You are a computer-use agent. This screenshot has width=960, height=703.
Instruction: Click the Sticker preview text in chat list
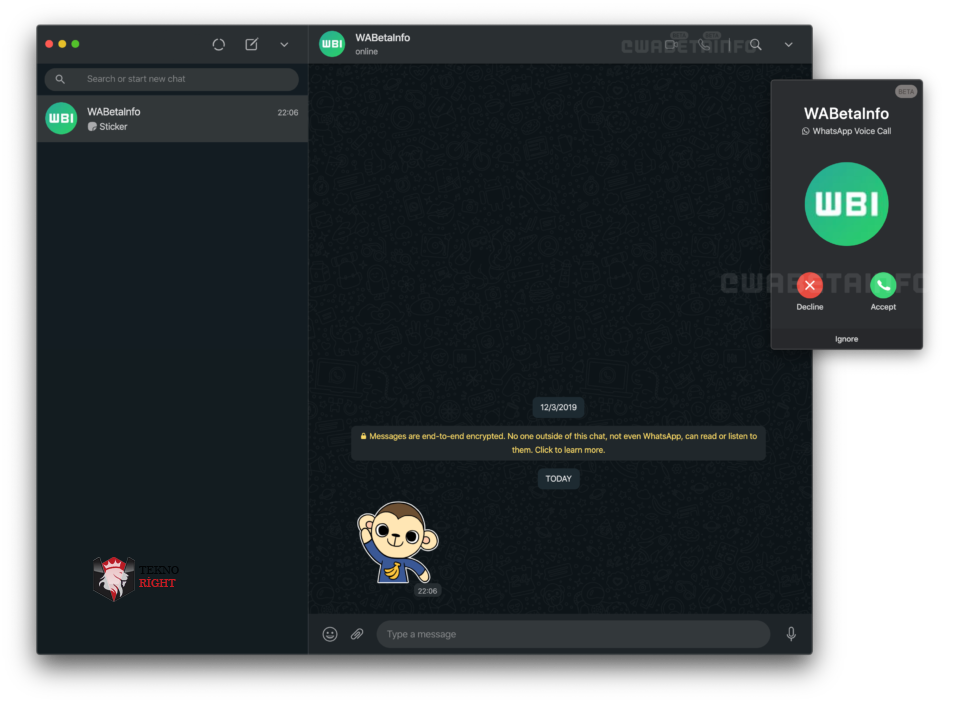click(113, 127)
